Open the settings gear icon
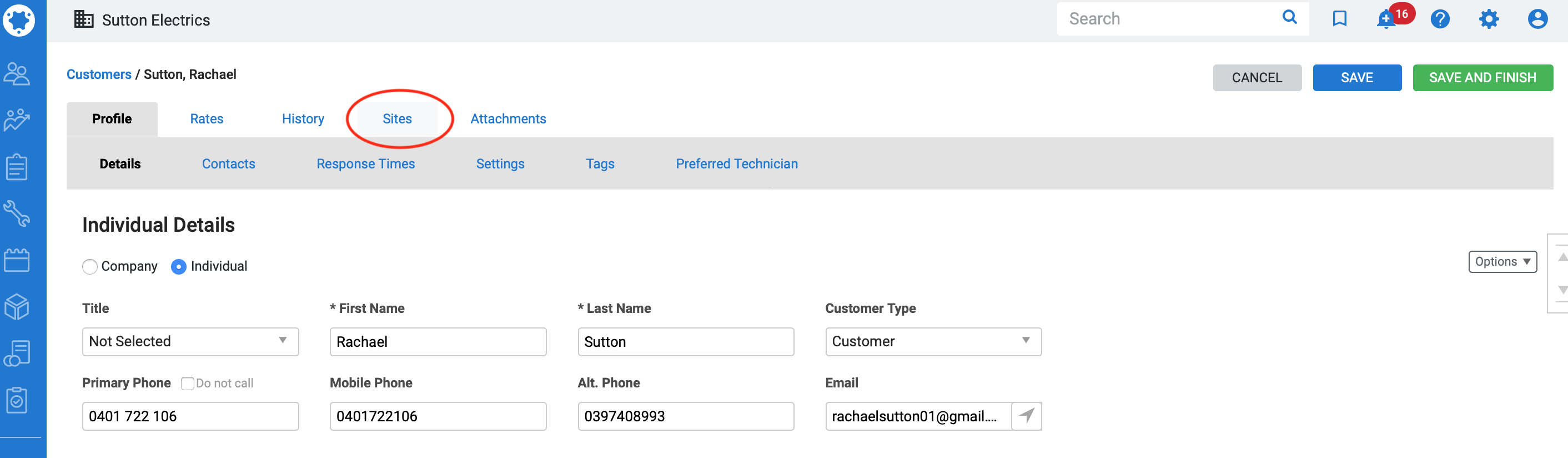This screenshot has width=1568, height=458. 1488,19
